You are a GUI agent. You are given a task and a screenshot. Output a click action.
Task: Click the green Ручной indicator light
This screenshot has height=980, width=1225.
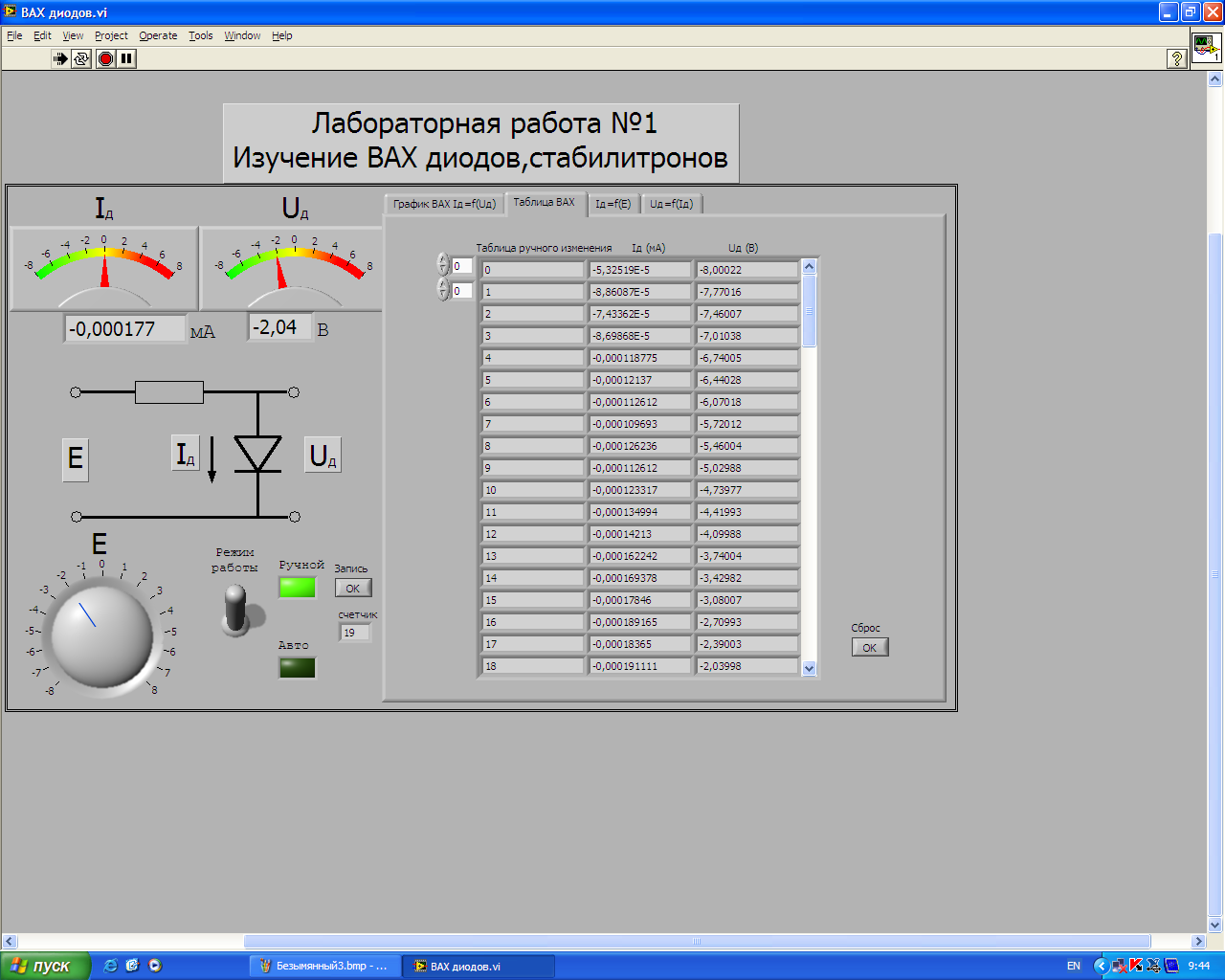[297, 587]
